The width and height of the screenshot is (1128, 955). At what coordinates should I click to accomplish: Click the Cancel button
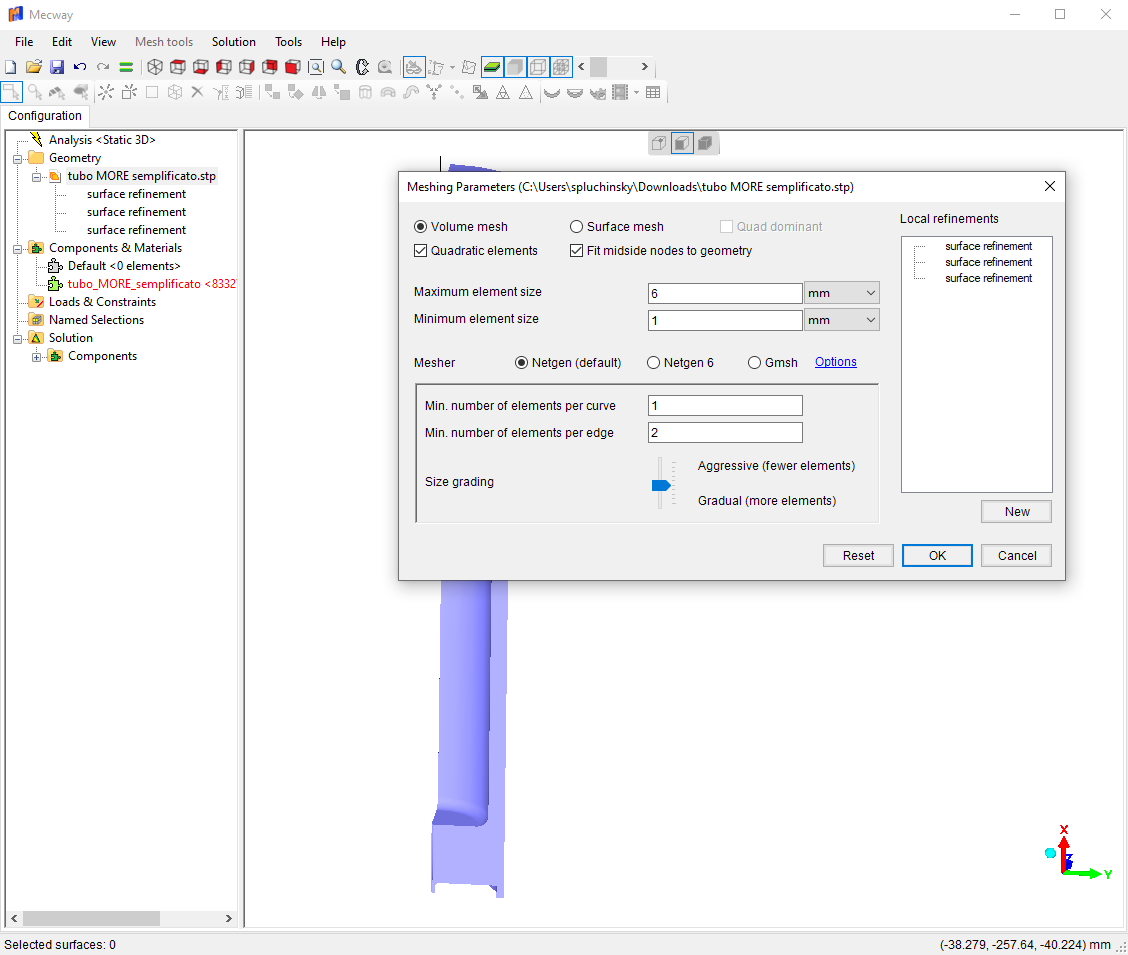1016,555
